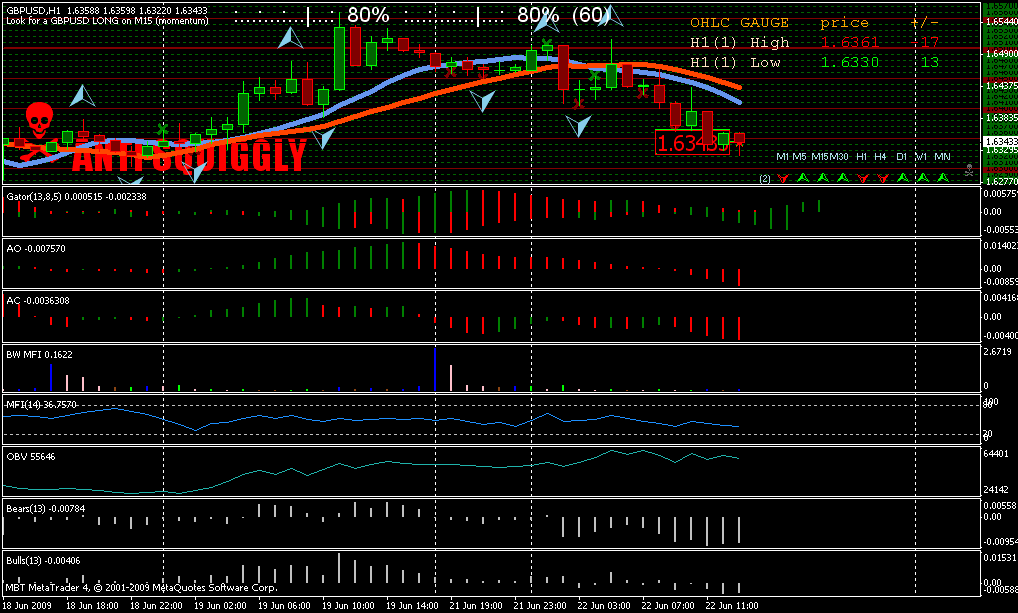Click the red down arrow under H1
Screen dimensions: 1018x613
click(x=863, y=178)
